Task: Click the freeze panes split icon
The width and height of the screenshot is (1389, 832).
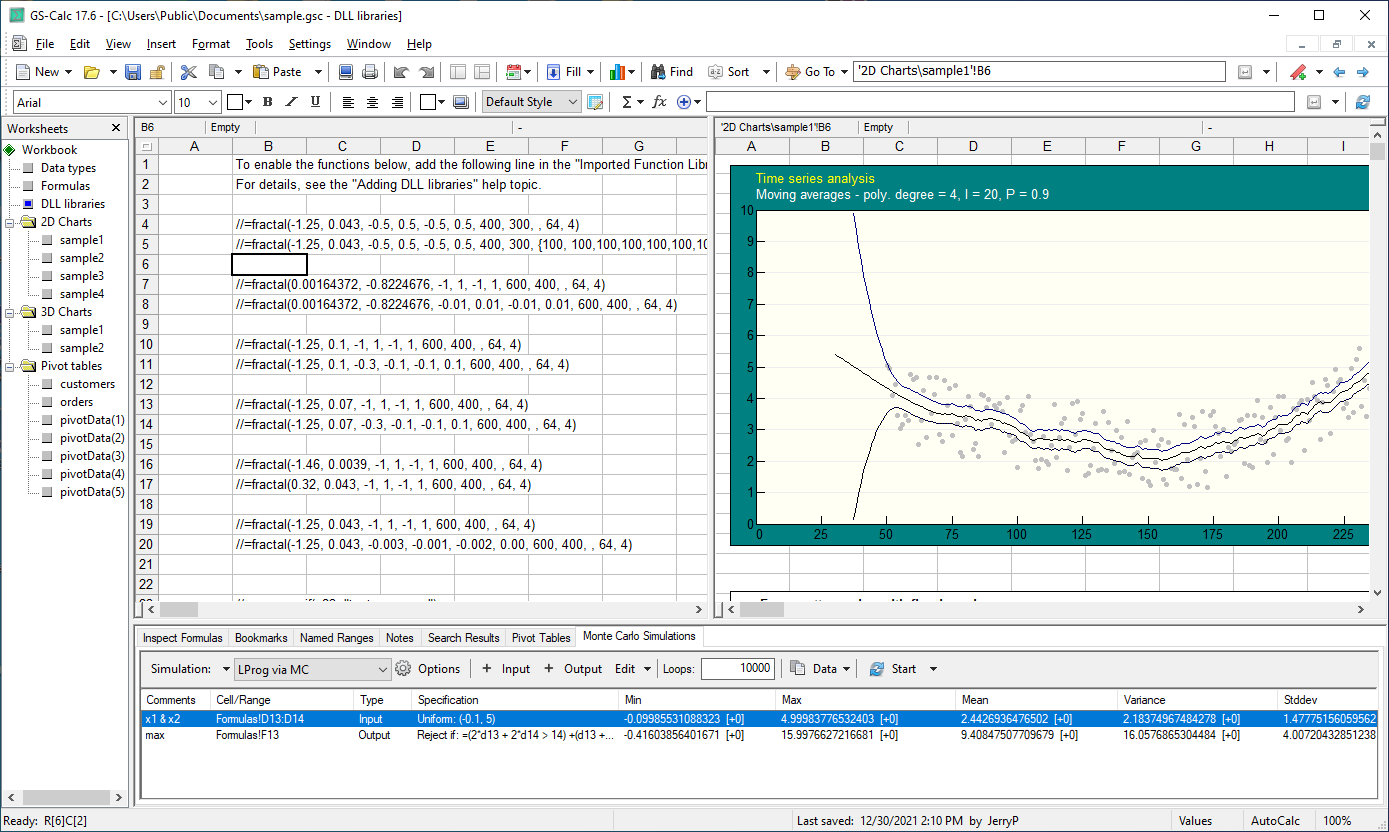Action: pyautogui.click(x=482, y=72)
